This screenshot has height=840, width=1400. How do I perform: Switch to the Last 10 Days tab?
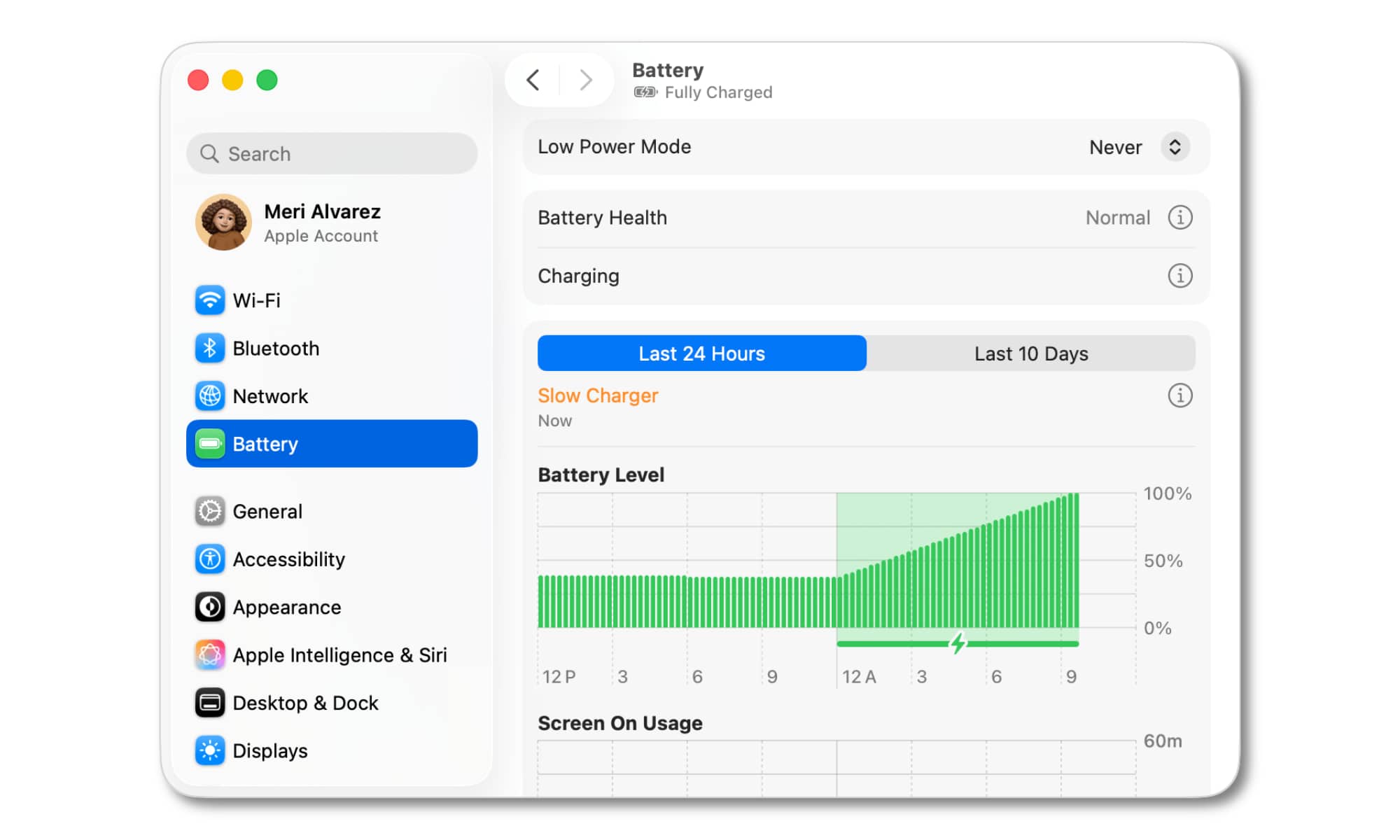(x=1030, y=353)
